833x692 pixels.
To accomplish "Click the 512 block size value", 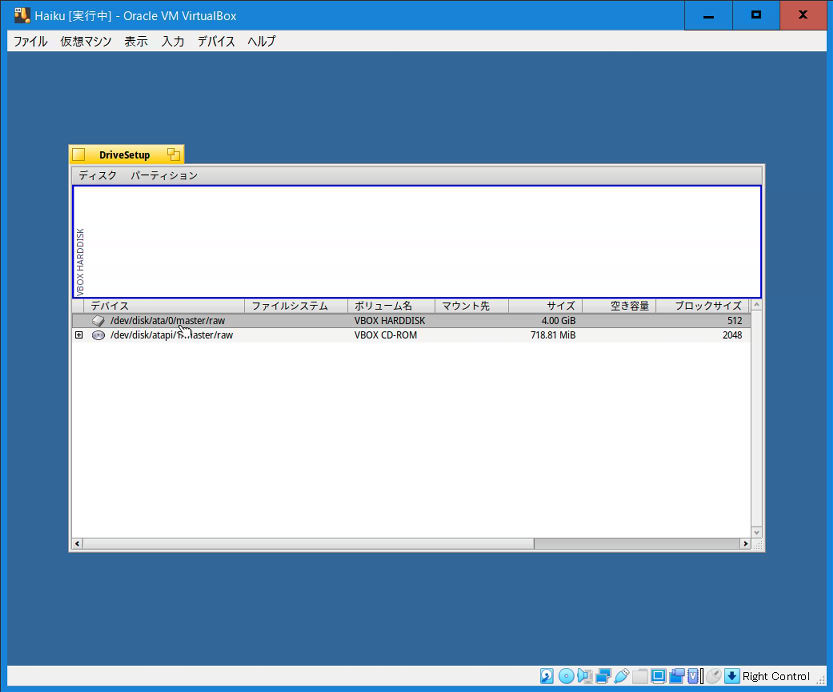I will [x=735, y=320].
